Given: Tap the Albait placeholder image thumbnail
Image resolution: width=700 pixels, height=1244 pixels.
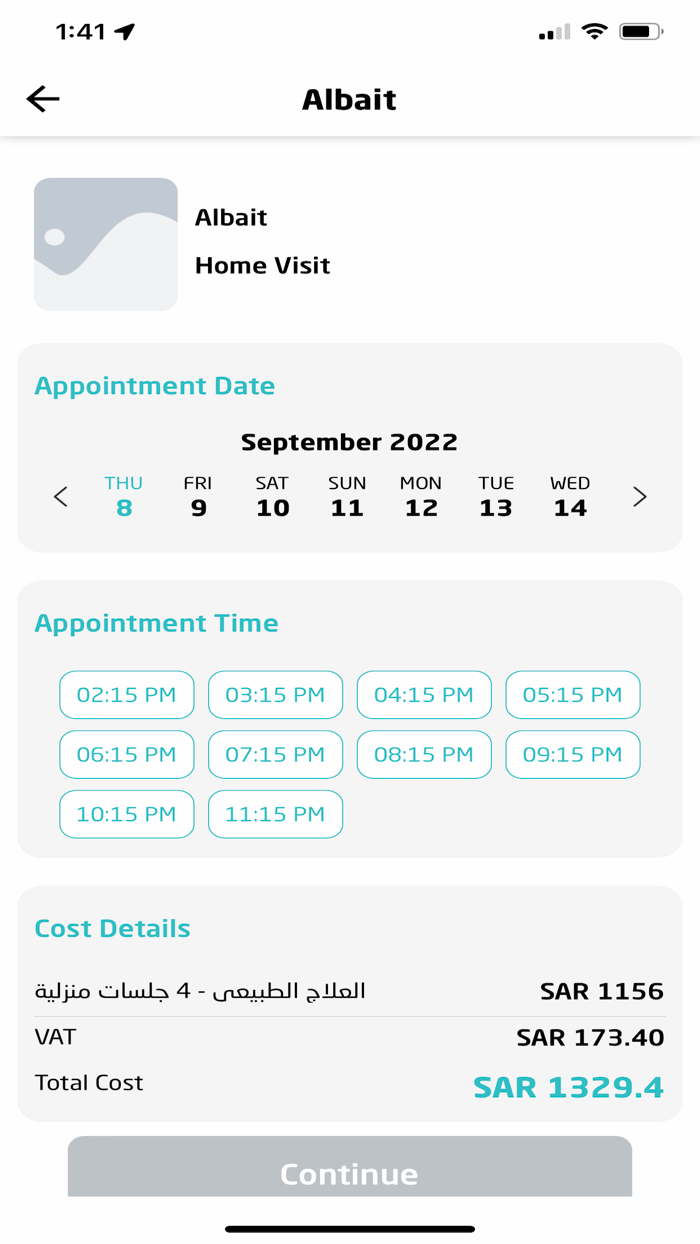Looking at the screenshot, I should (106, 244).
